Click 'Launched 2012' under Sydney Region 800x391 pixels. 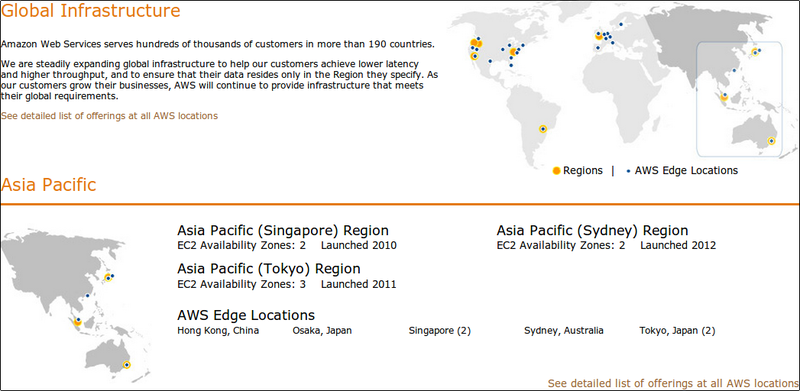(678, 246)
